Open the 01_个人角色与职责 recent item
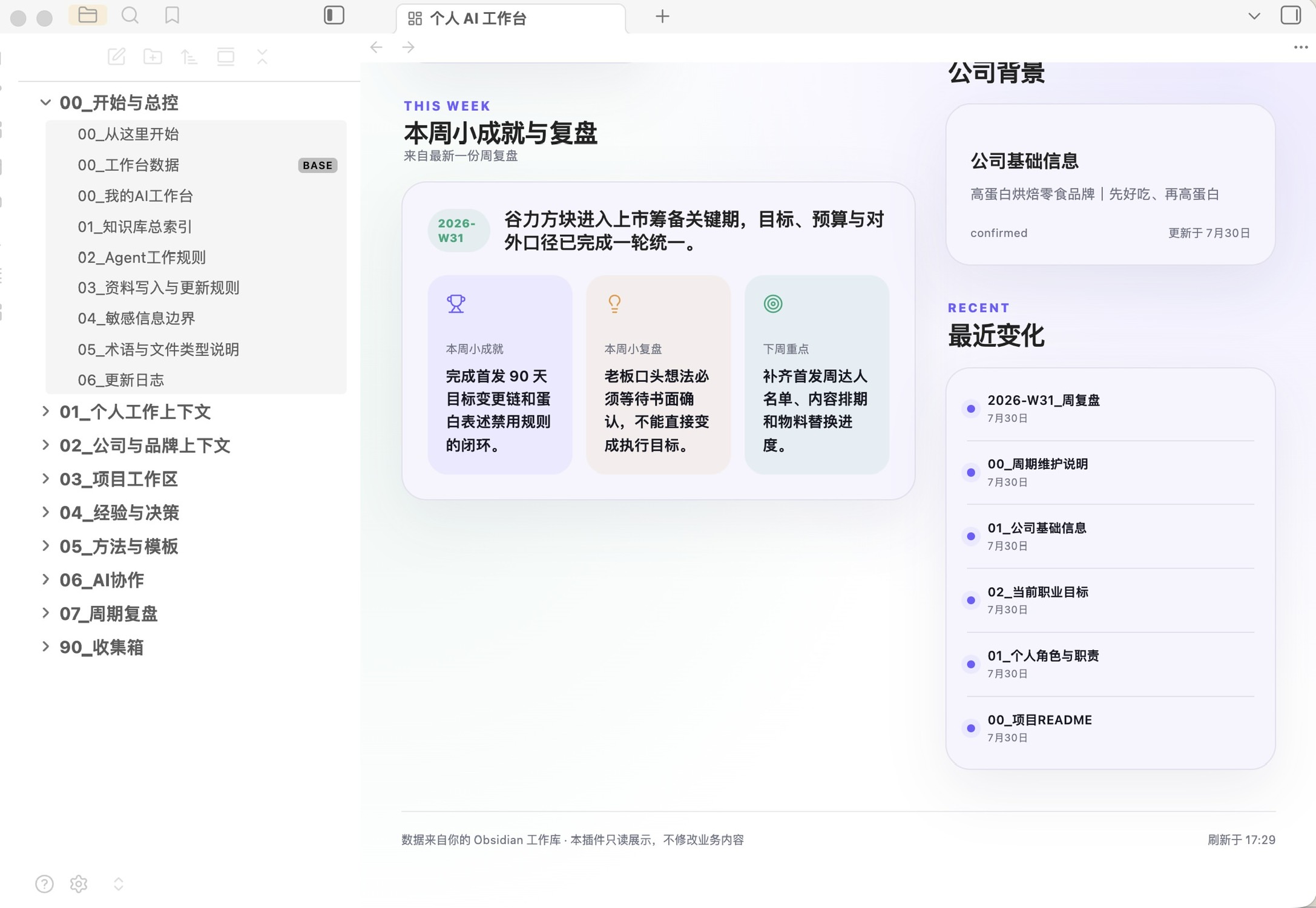The height and width of the screenshot is (908, 1316). point(1110,664)
